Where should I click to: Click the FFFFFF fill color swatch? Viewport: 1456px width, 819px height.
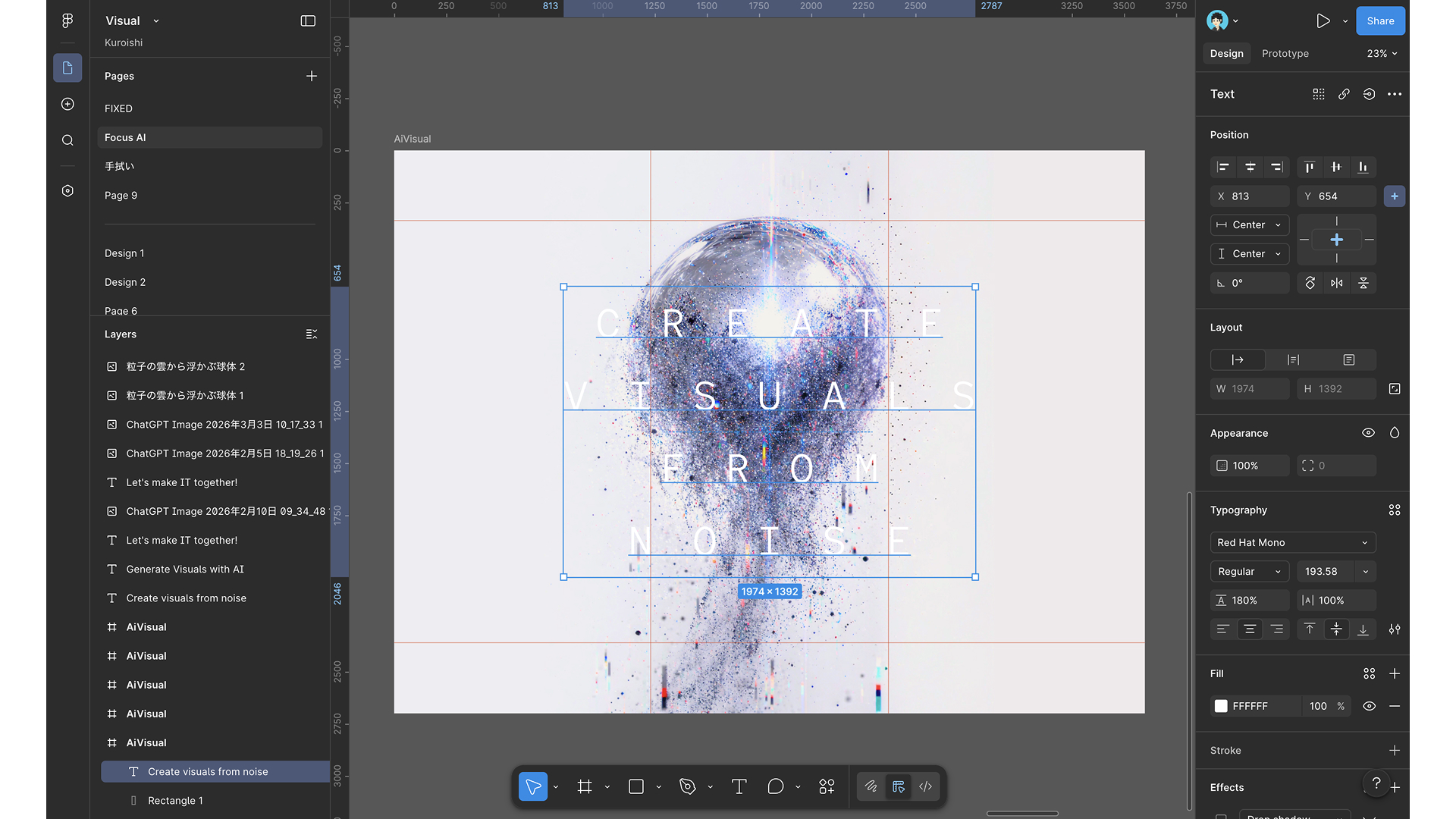click(x=1221, y=706)
